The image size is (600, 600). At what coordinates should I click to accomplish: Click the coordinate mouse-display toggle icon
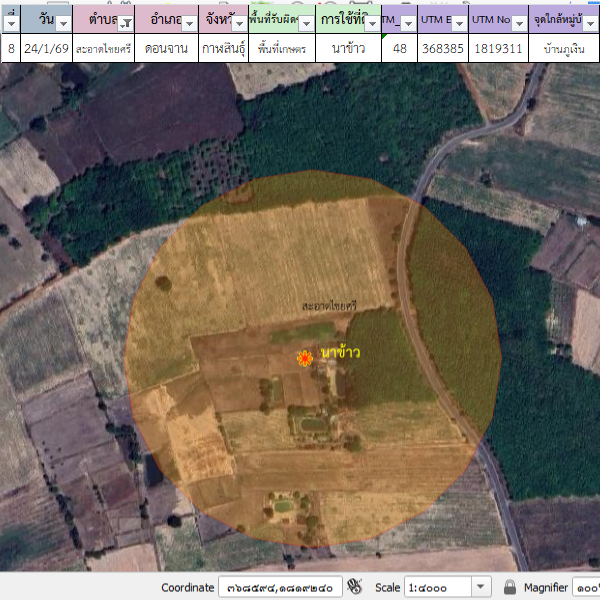(x=353, y=587)
